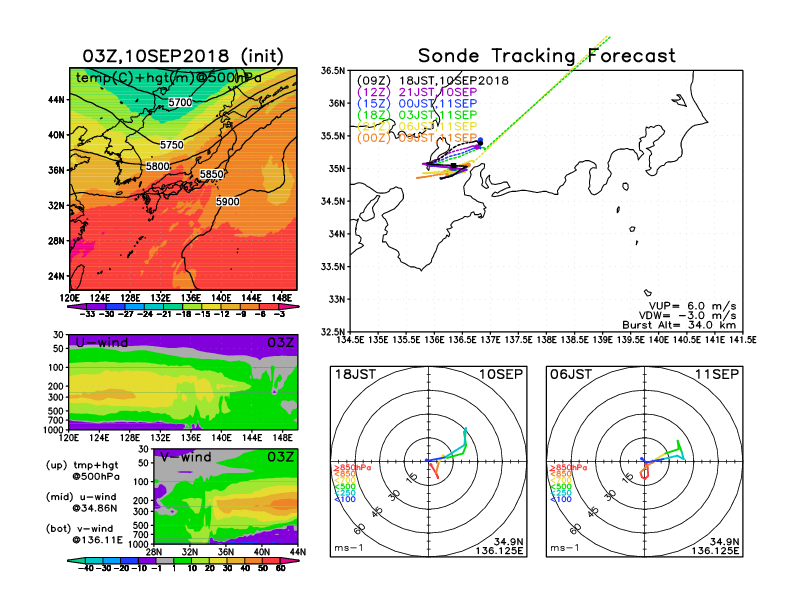This screenshot has width=792, height=612.
Task: Pick the purple swatch left of -33 in temperature colorbar
Action: (75, 307)
